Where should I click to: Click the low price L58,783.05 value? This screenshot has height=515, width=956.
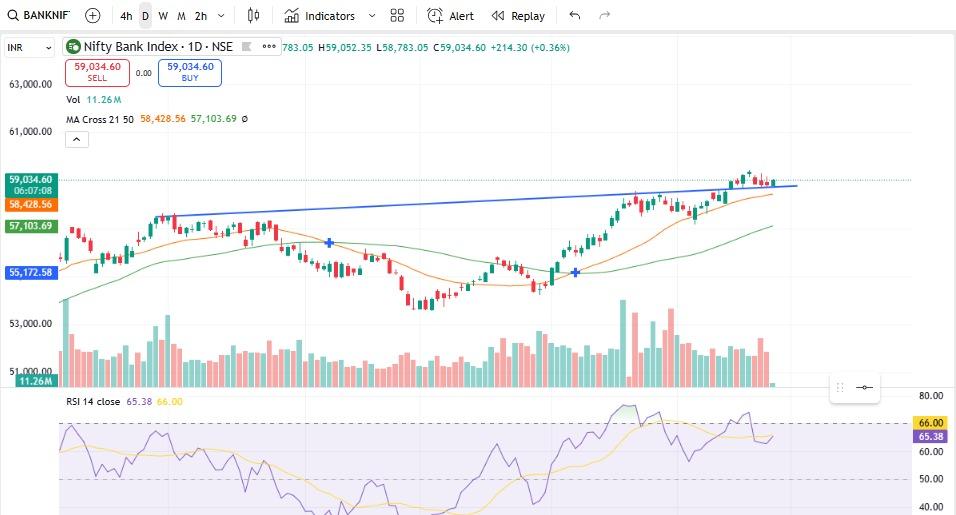[402, 48]
